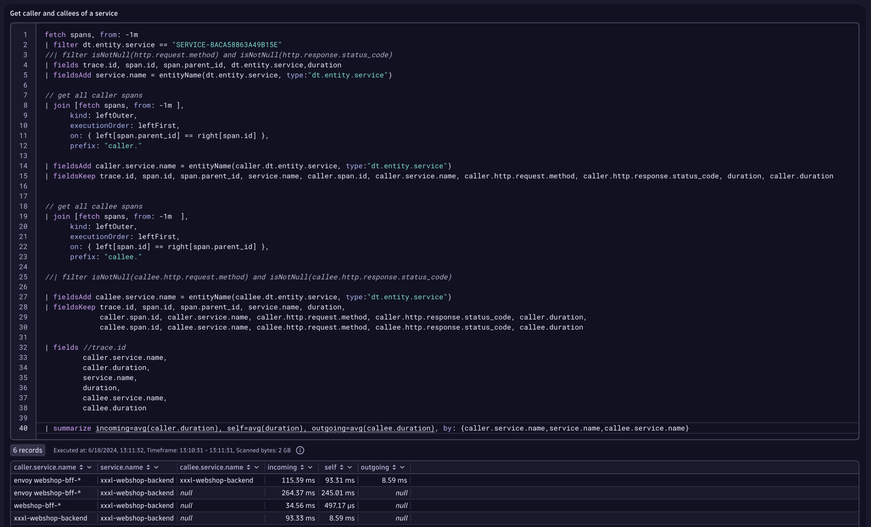
Task: Sort the callee.service.name column
Action: tap(248, 468)
